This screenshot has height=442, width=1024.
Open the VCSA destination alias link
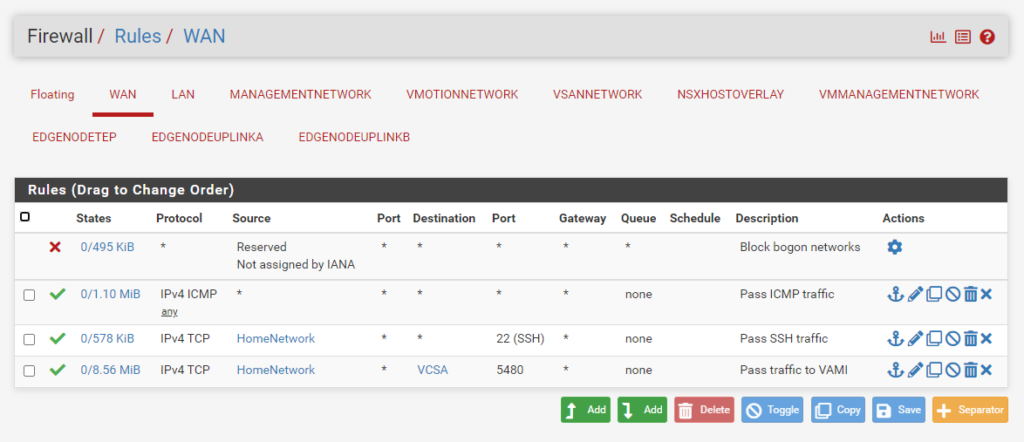click(432, 370)
